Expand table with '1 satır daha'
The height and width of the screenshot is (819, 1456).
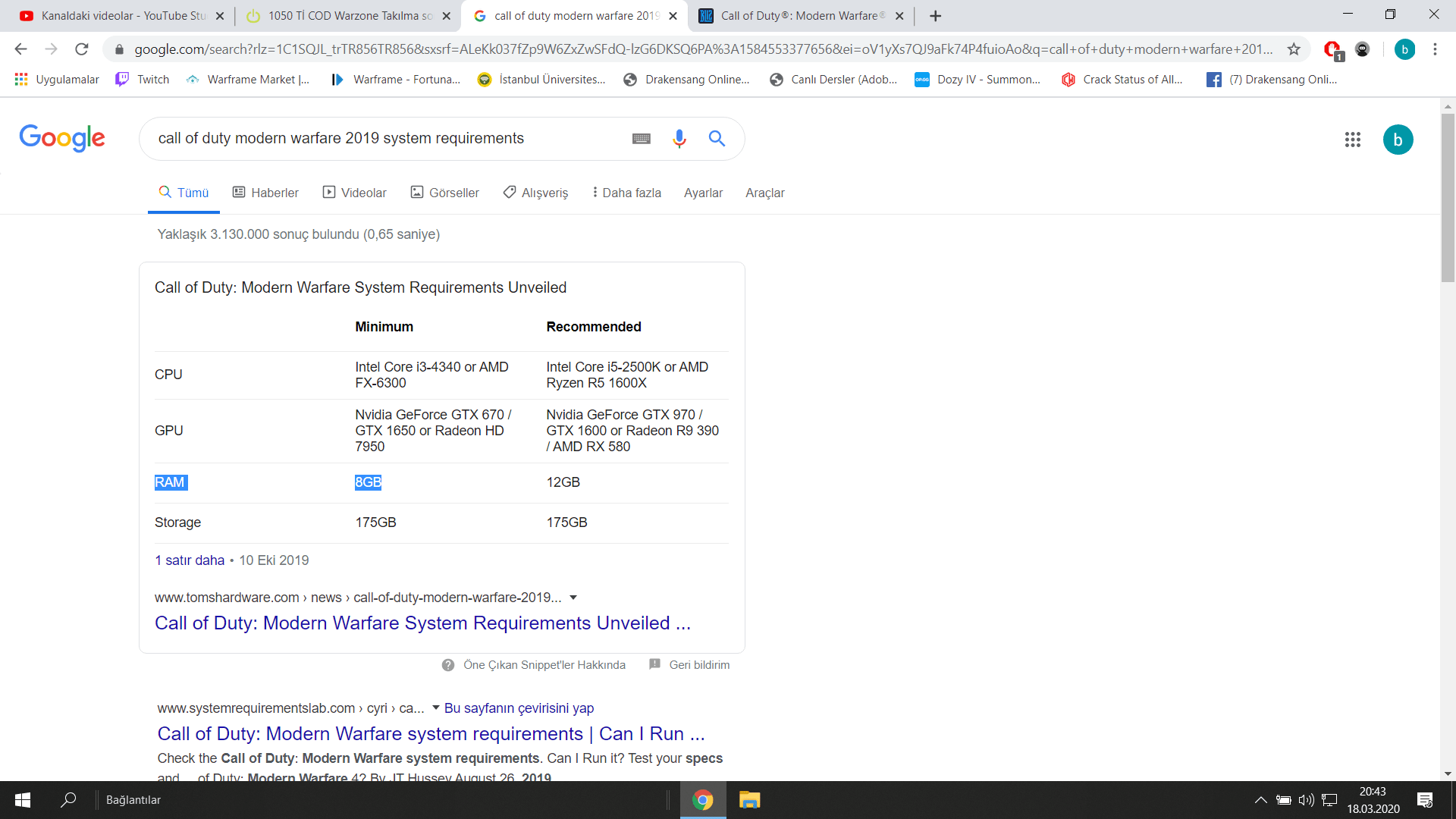(x=190, y=560)
